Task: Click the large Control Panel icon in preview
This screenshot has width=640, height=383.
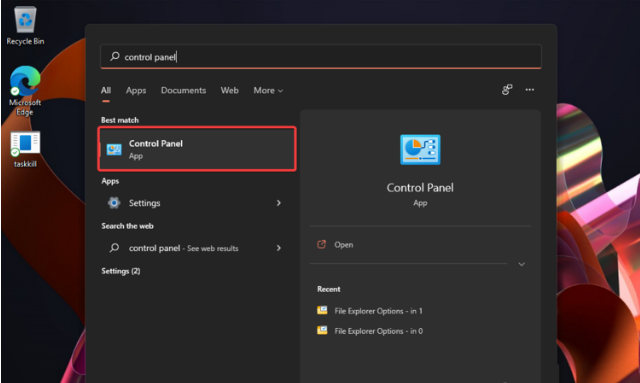Action: pos(420,149)
